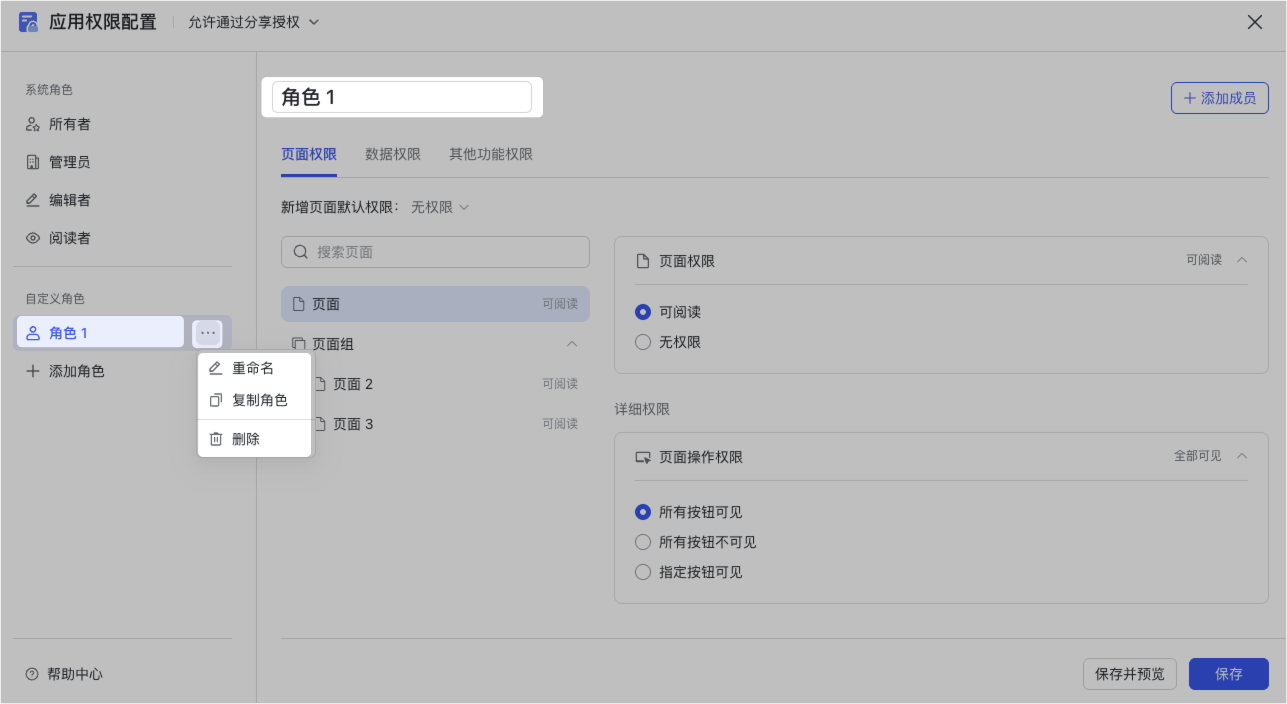
Task: Select the 阅读者 eye icon
Action: coord(33,238)
